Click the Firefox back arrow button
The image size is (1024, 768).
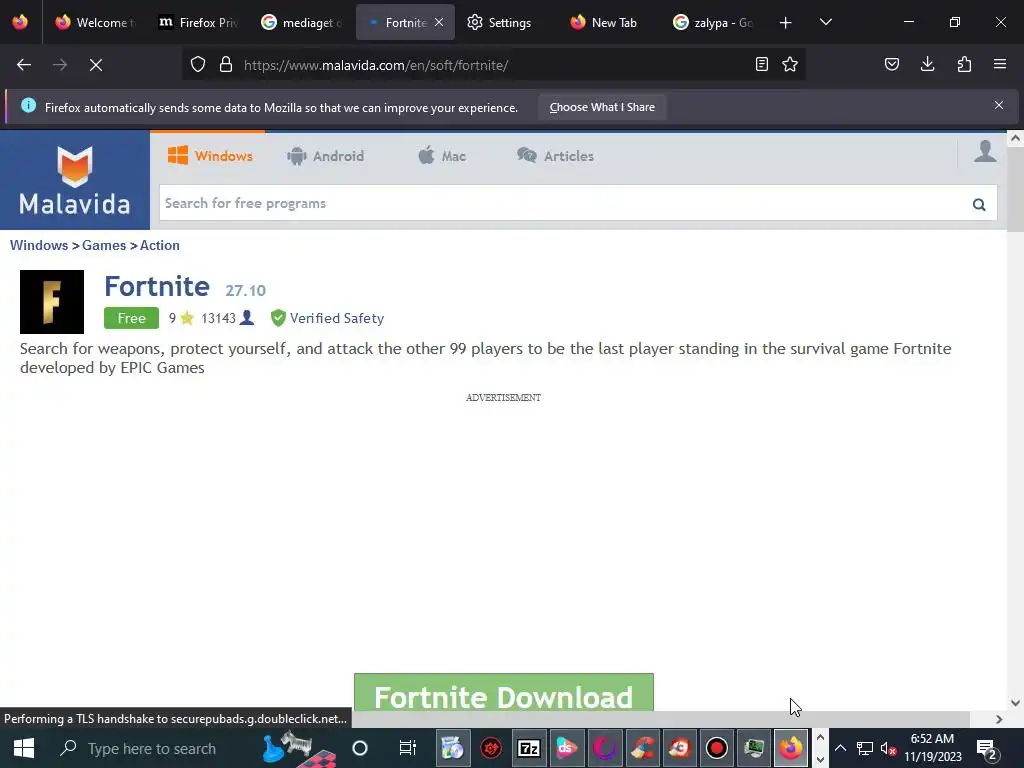coord(24,65)
